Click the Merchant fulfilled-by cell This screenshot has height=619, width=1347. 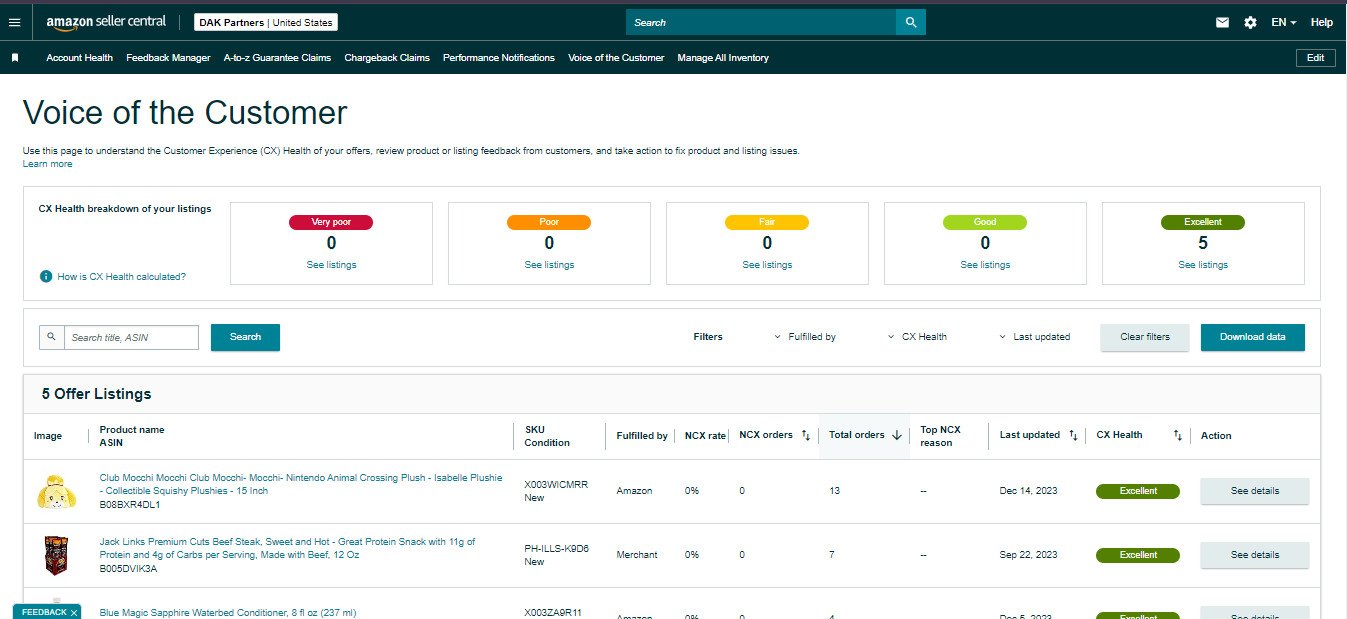point(637,555)
